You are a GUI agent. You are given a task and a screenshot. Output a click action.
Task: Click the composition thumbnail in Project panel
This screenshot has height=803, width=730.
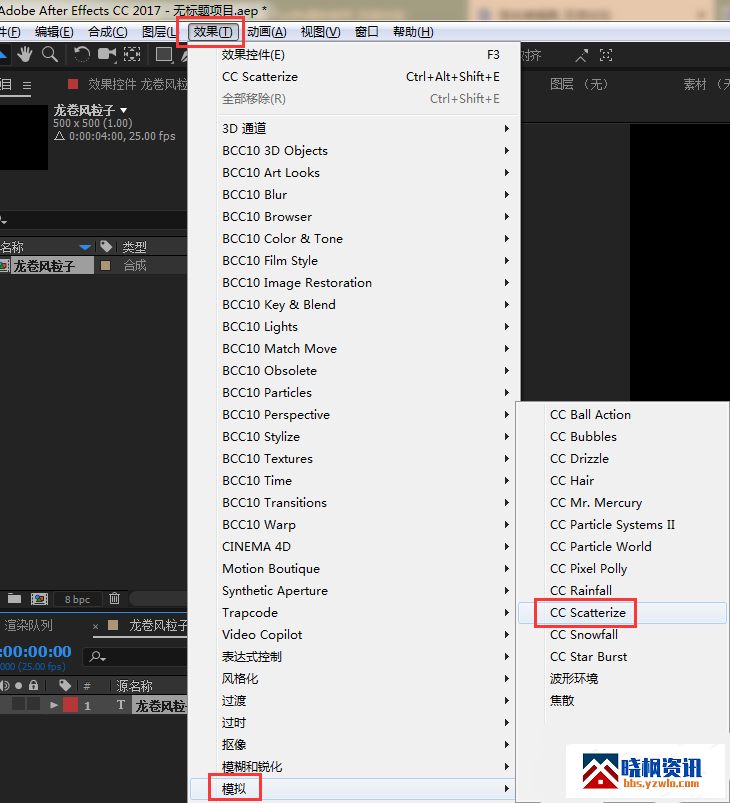click(24, 137)
